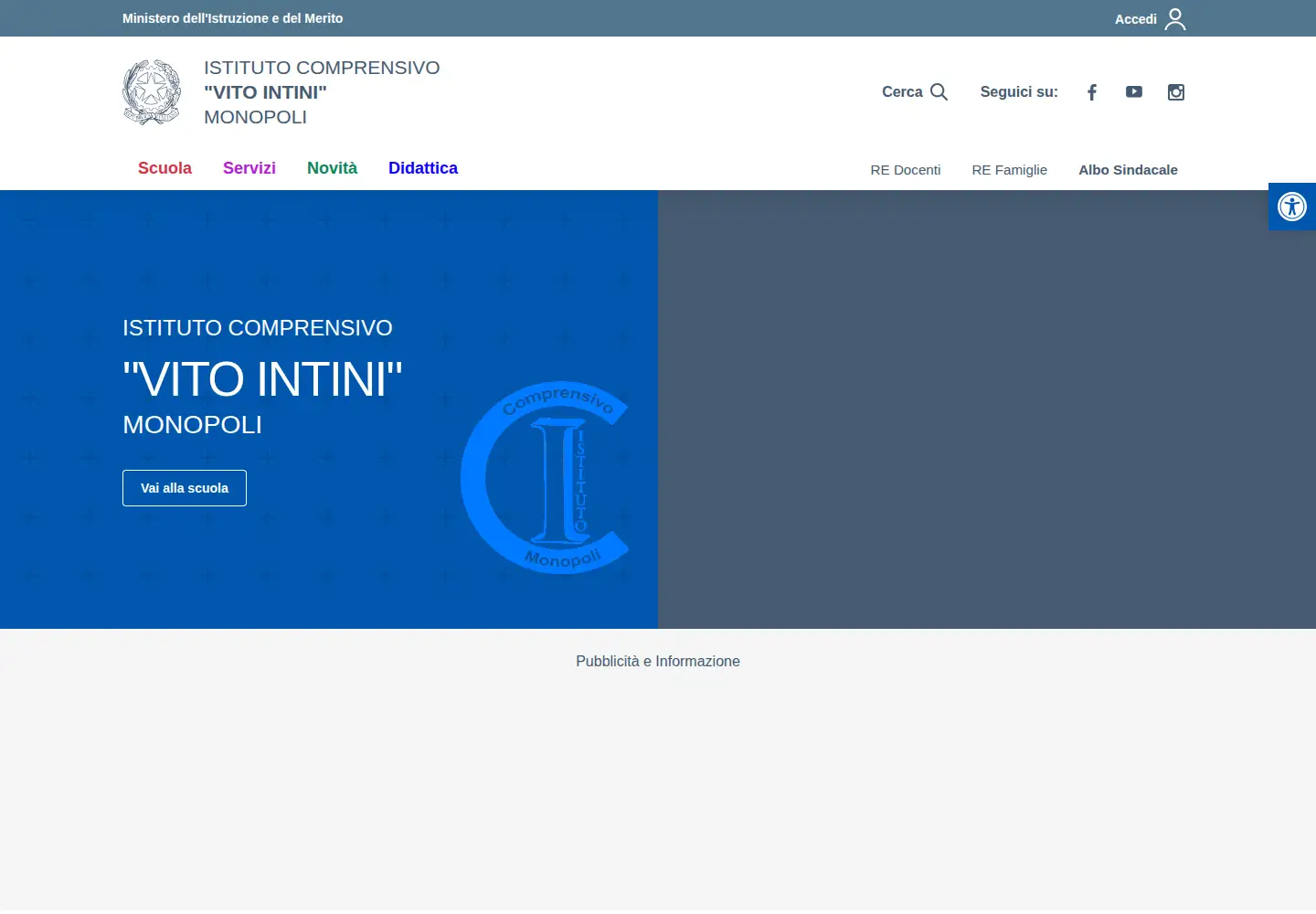The width and height of the screenshot is (1316, 914).
Task: Open the Albo Sindacale link
Action: 1128,170
